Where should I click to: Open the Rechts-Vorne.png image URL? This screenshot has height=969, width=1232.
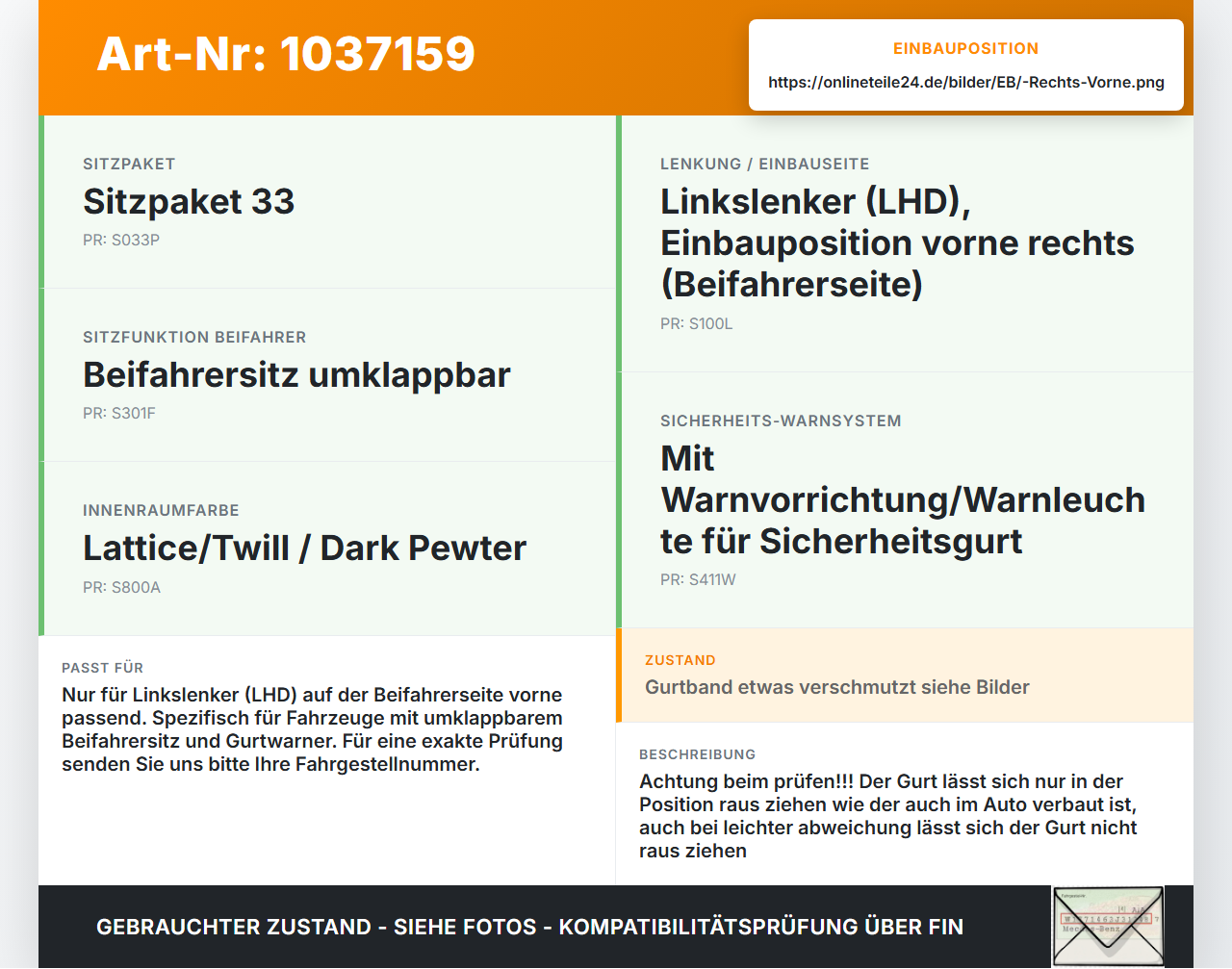coord(966,82)
